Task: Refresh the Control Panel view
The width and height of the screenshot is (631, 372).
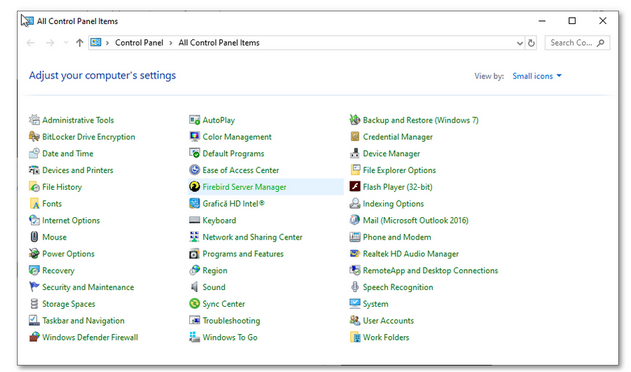Action: tap(531, 43)
